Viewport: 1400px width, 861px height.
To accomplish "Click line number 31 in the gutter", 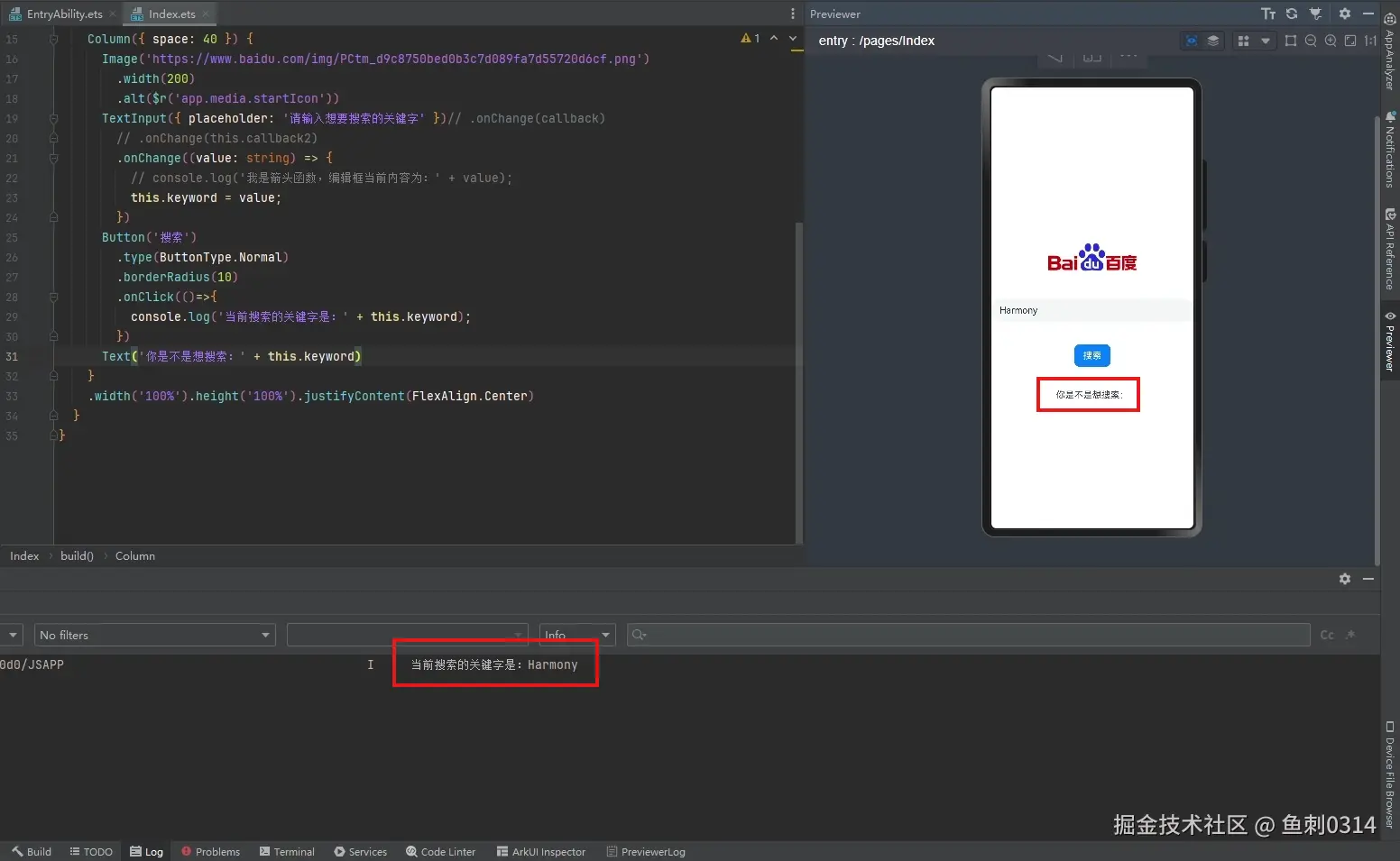I will tap(12, 356).
